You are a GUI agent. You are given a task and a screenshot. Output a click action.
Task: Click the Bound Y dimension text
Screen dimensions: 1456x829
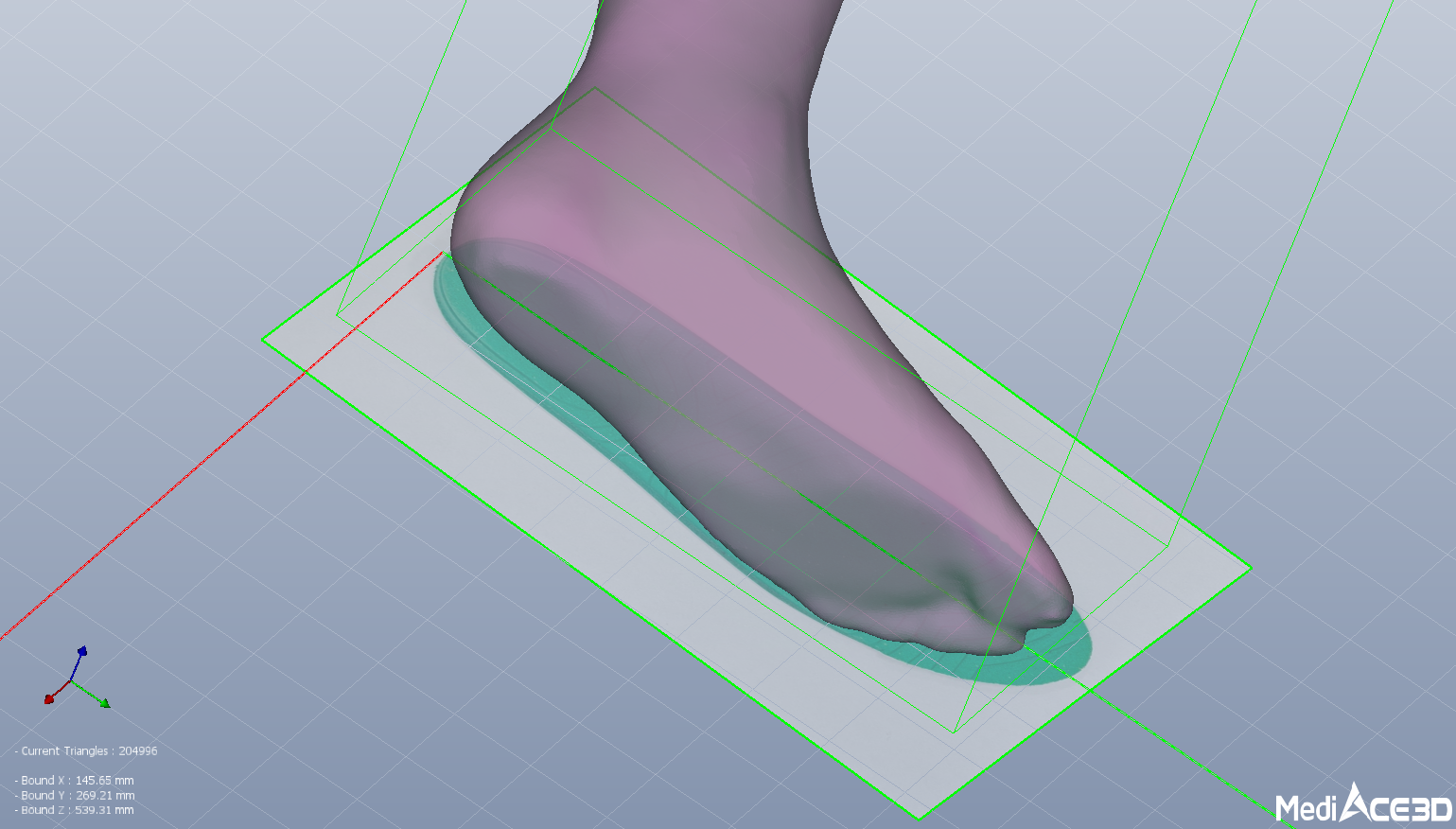tap(78, 796)
